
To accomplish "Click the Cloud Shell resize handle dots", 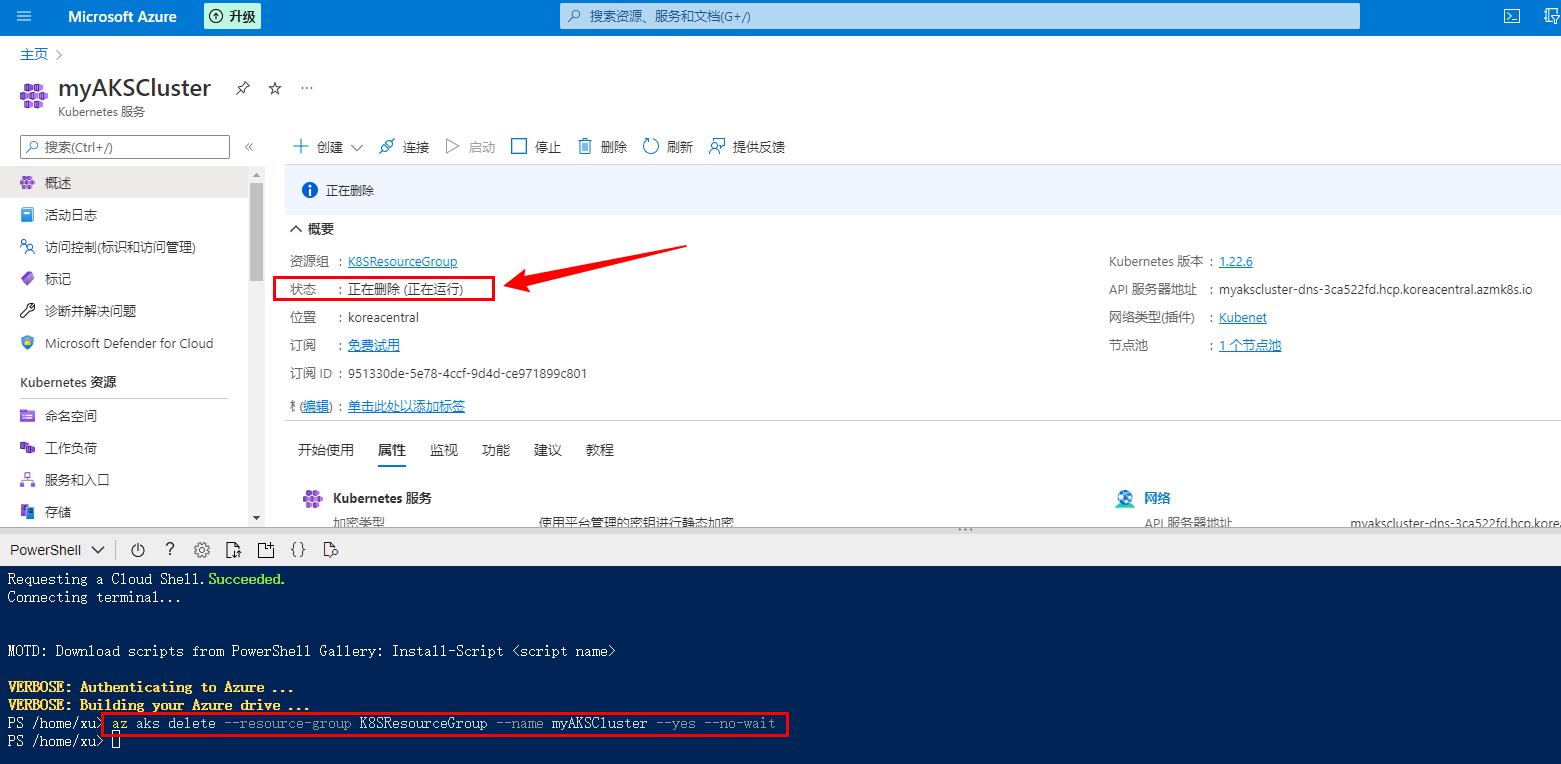I will (x=965, y=529).
